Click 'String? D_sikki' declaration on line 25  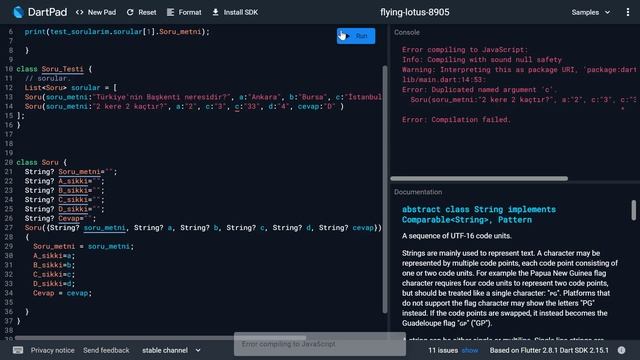tap(64, 209)
